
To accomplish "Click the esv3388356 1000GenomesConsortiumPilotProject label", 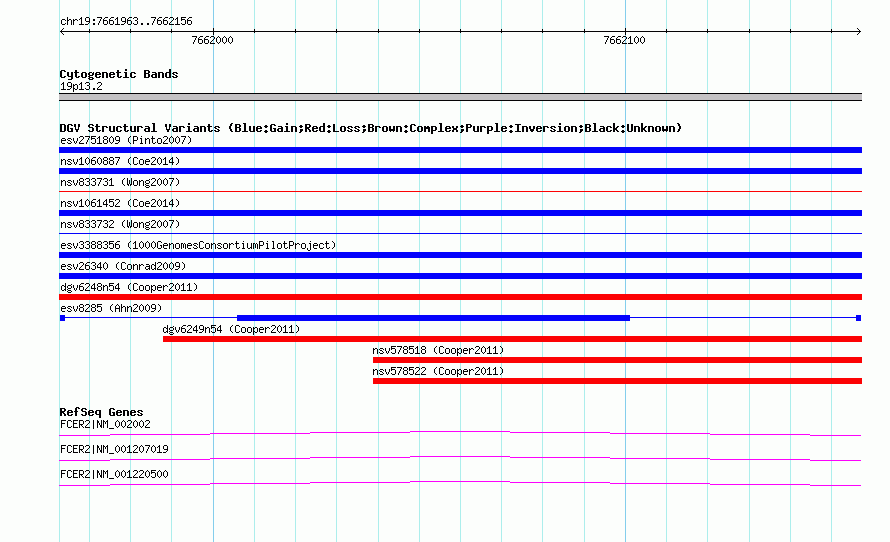I will 198,245.
